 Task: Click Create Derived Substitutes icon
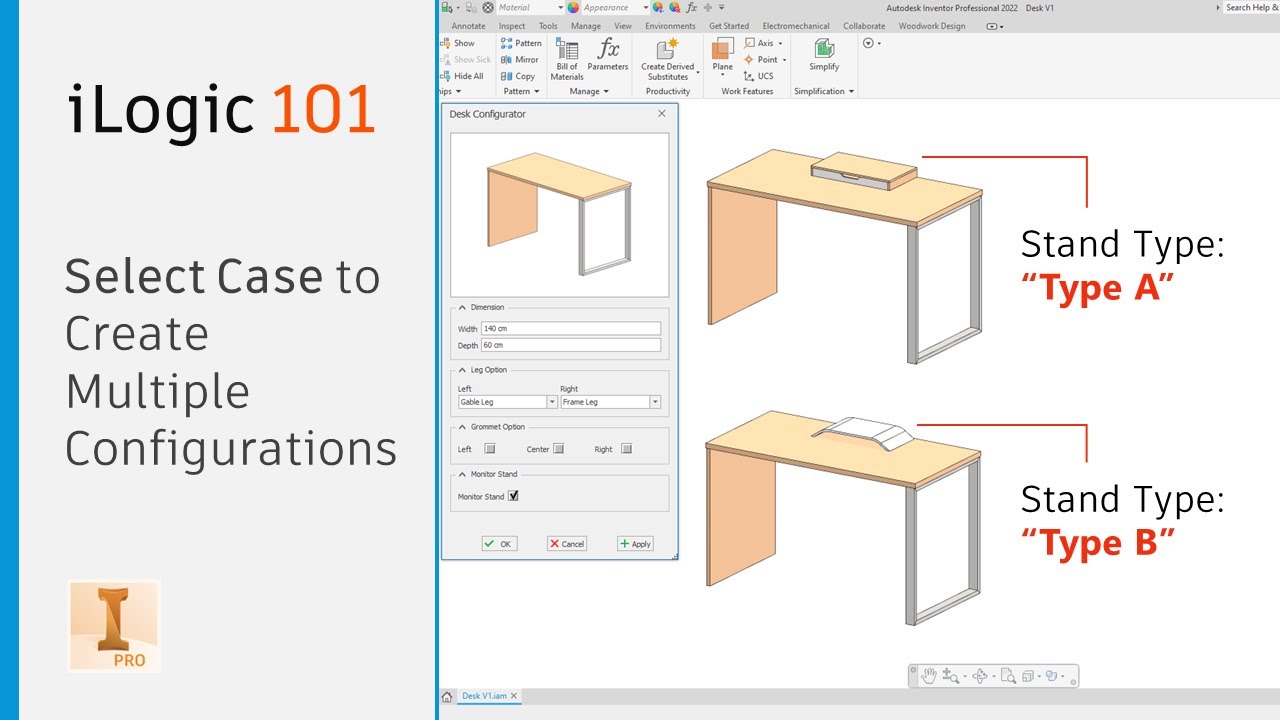tap(668, 60)
